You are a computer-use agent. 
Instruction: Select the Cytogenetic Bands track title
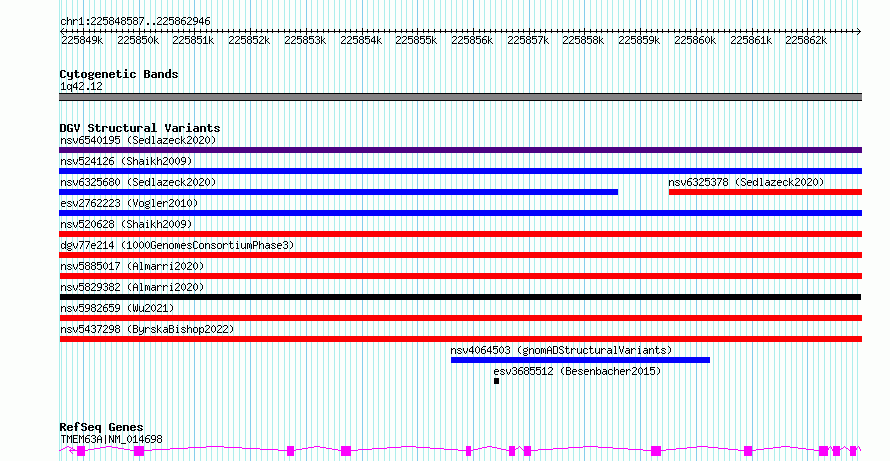pyautogui.click(x=119, y=74)
